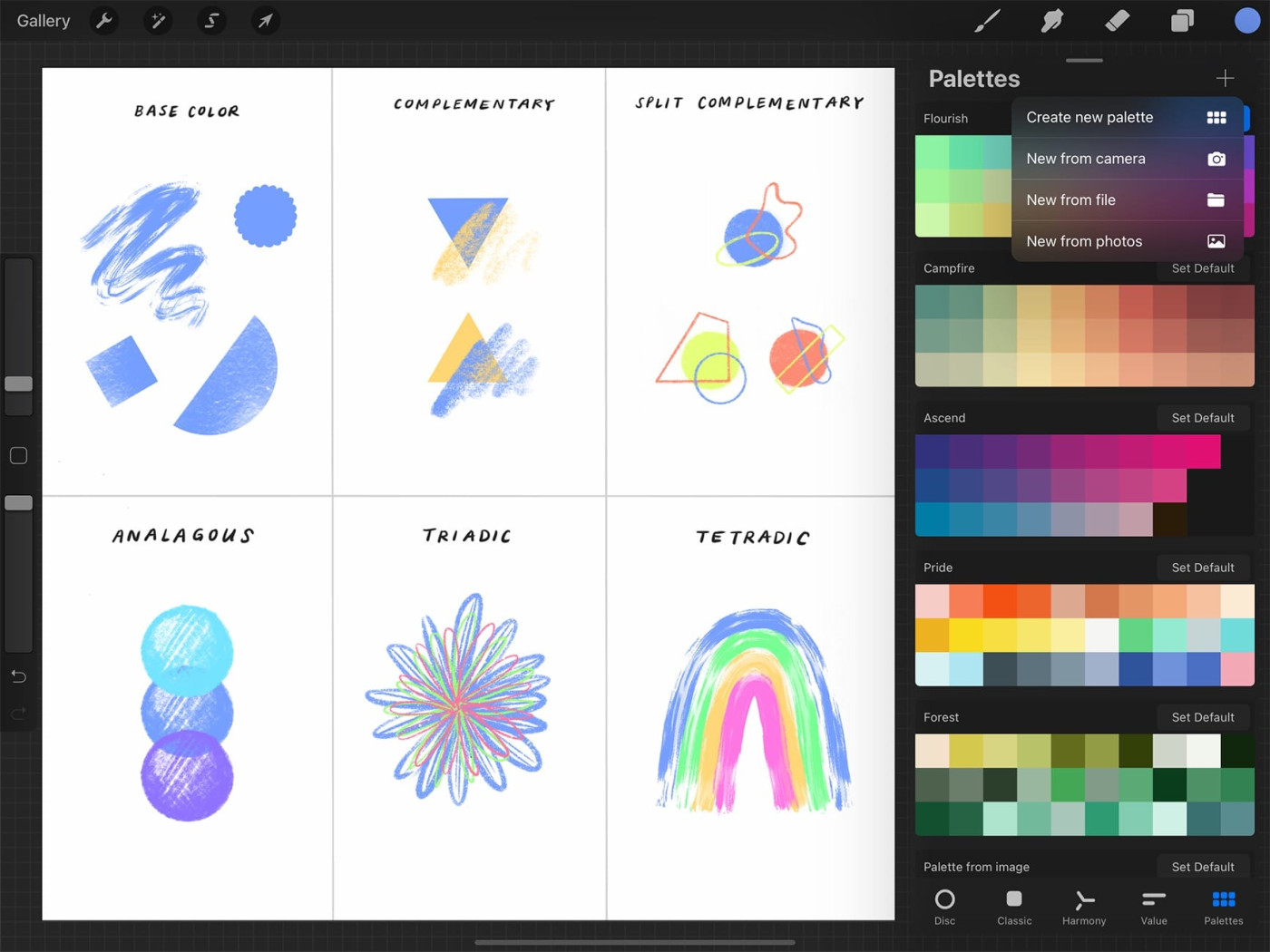The image size is (1270, 952).
Task: Tap the active blue color circle
Action: (x=1247, y=20)
